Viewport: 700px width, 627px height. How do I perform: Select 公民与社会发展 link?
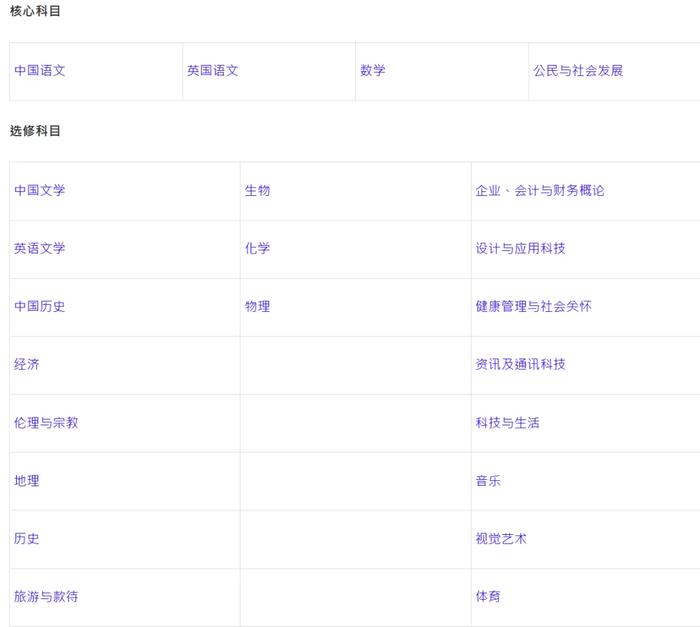coord(578,71)
